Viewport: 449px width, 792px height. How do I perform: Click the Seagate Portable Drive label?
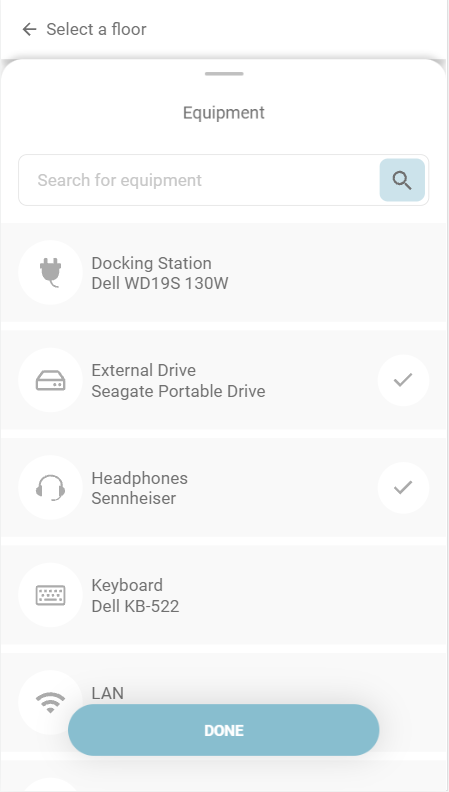[x=178, y=391]
